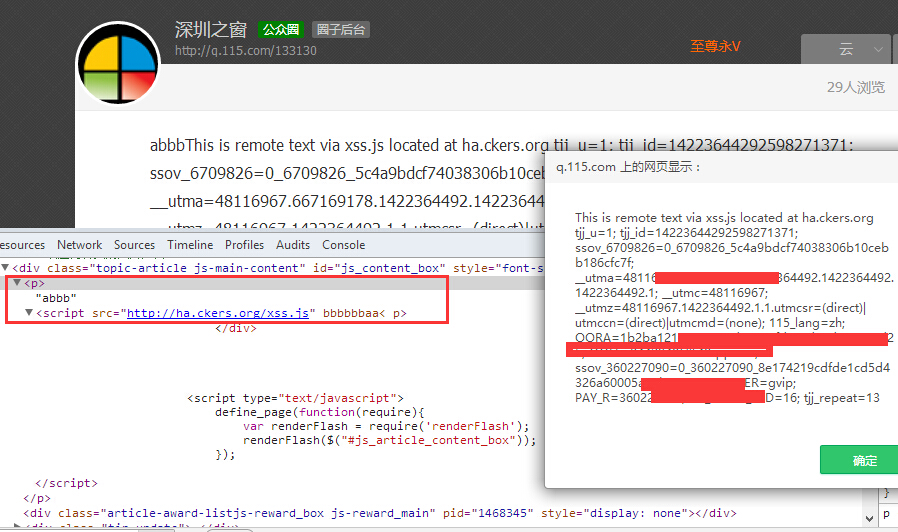The width and height of the screenshot is (898, 532).
Task: Click the 至尊永V user name
Action: point(715,46)
